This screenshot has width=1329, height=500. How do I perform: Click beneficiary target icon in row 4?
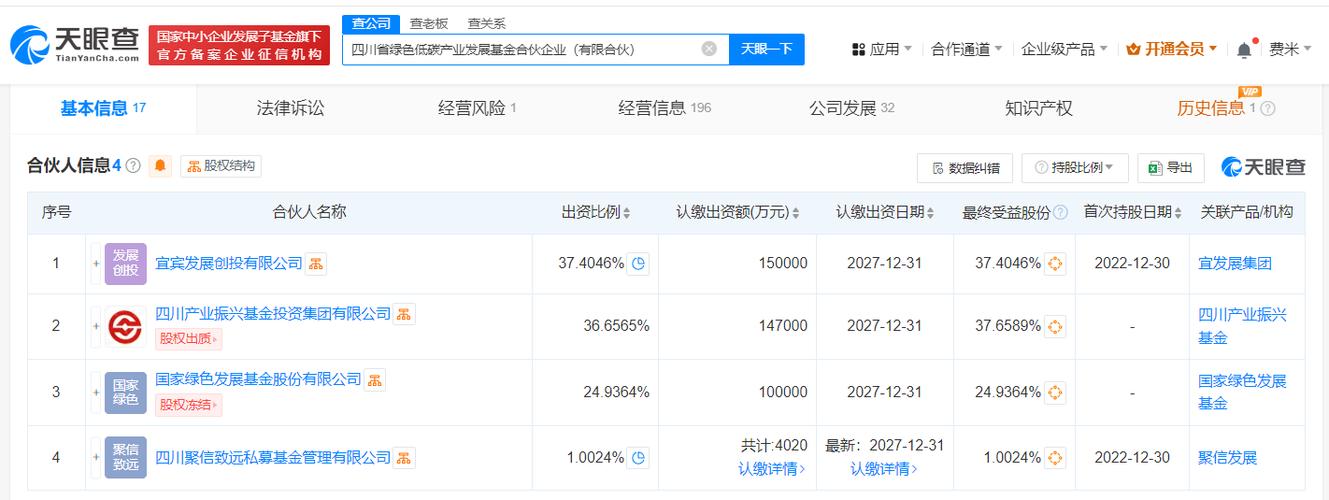[x=1055, y=458]
